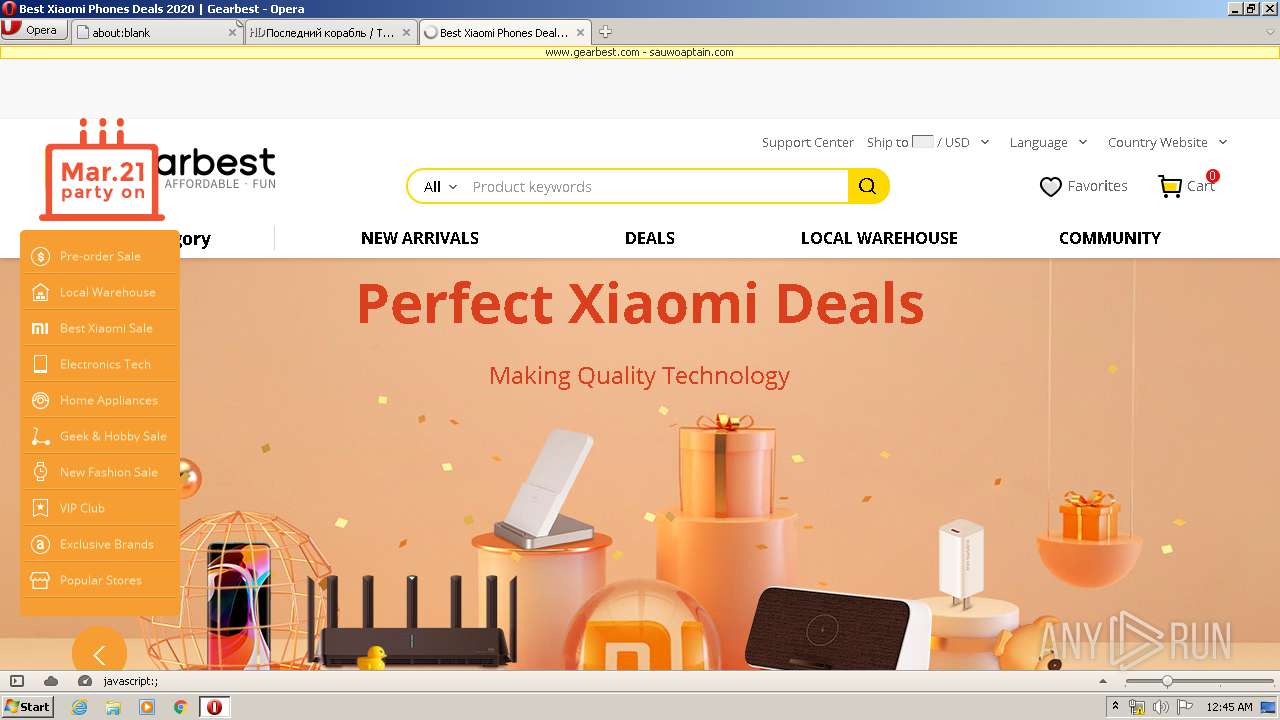Click Chrome icon in the taskbar

pyautogui.click(x=180, y=707)
